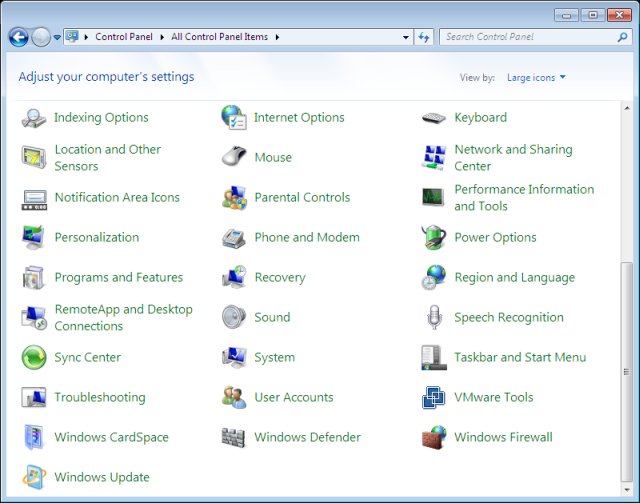Click the Speech Recognition microphone icon
Image resolution: width=640 pixels, height=503 pixels.
click(433, 317)
